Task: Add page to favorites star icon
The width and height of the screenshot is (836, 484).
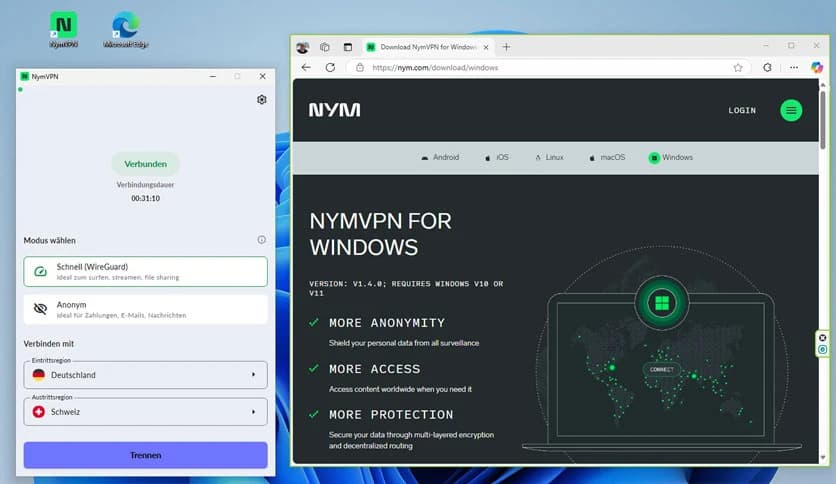Action: (x=738, y=68)
